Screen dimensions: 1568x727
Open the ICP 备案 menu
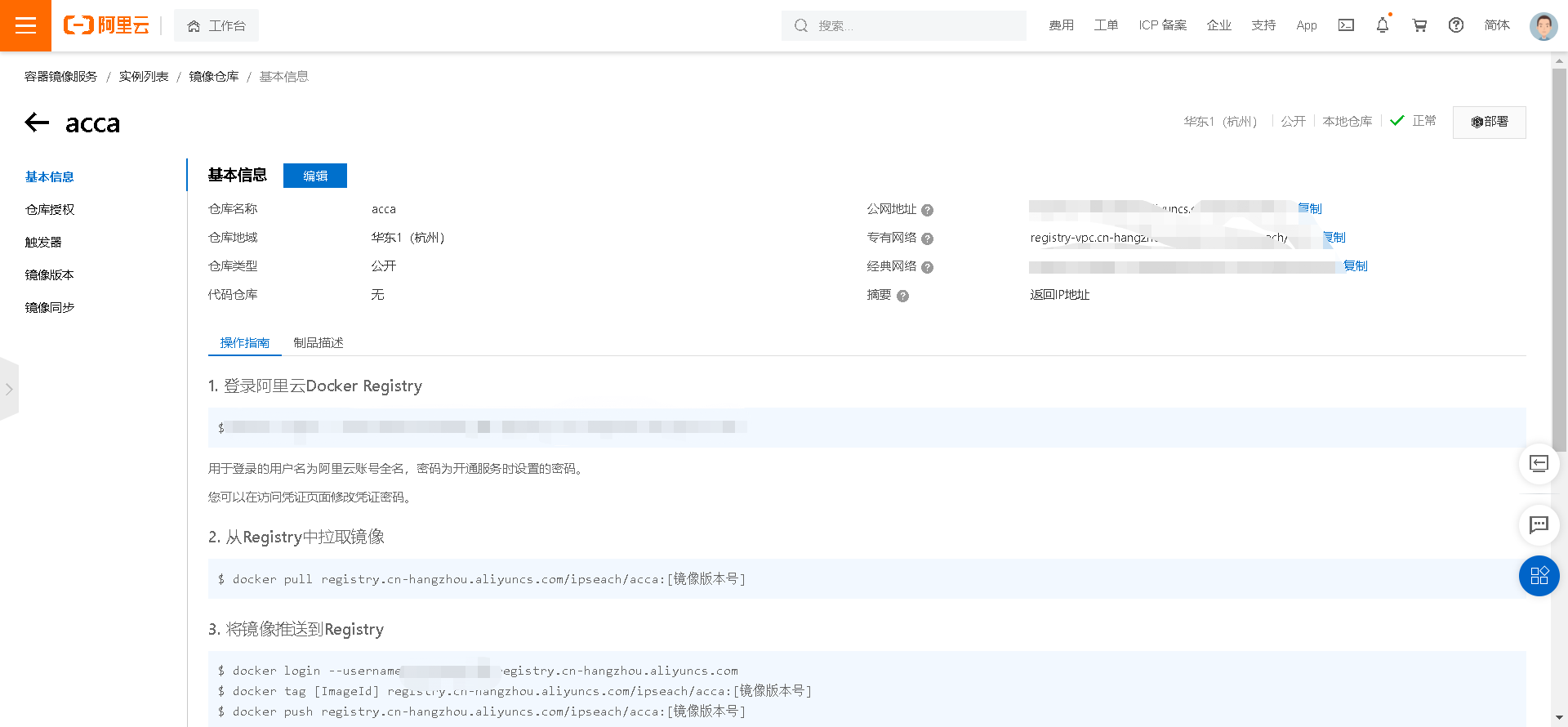1162,25
